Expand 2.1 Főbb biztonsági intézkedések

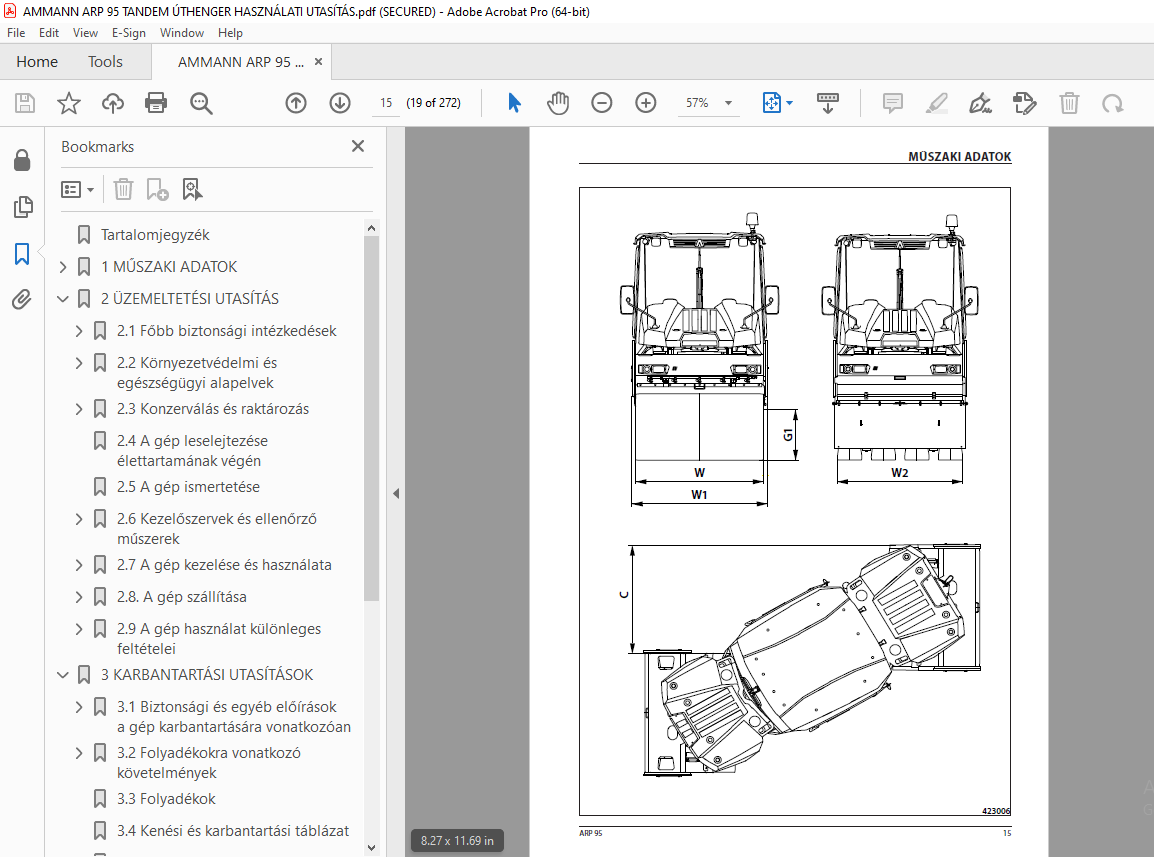(79, 331)
